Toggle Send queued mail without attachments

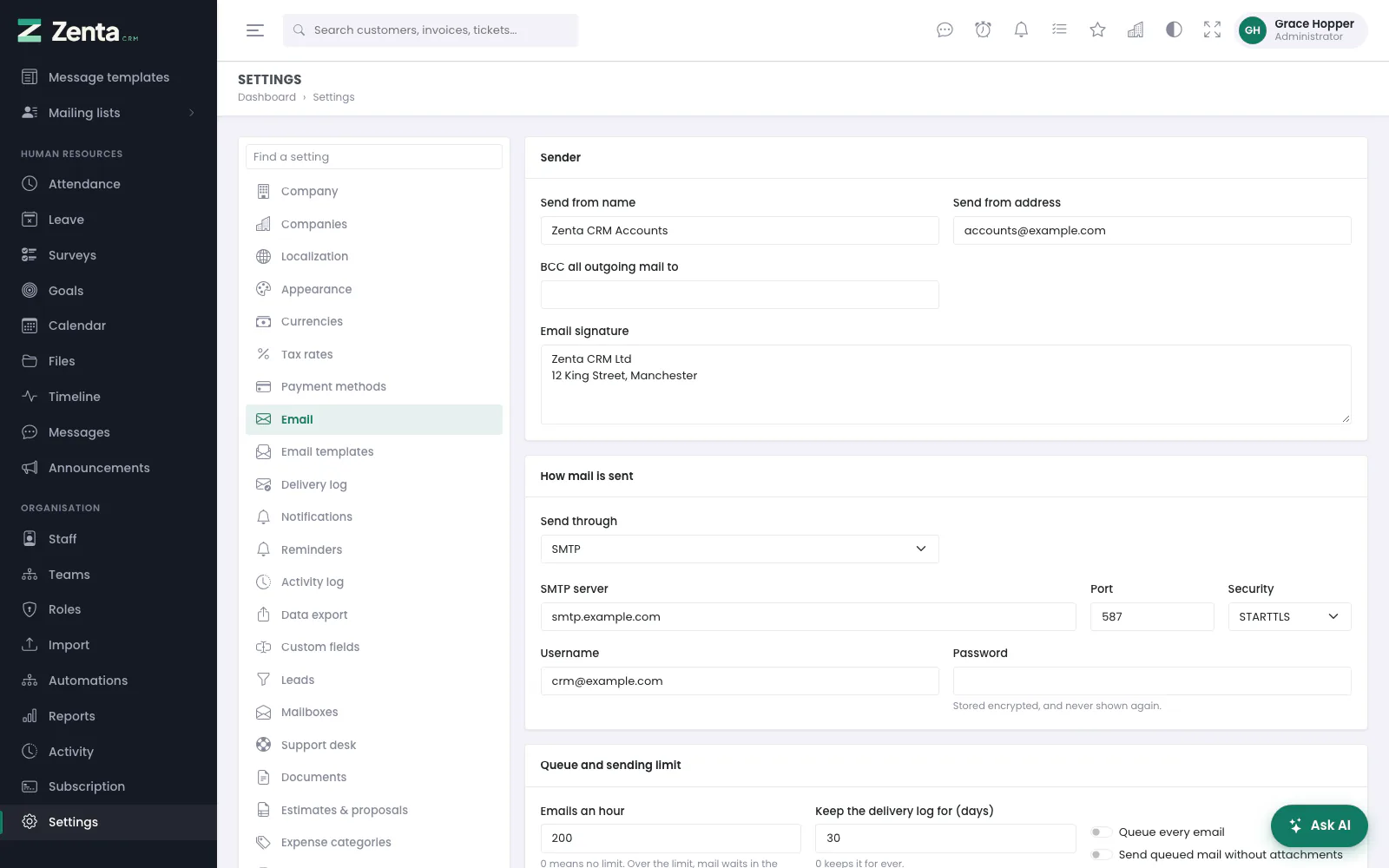pos(1101,855)
